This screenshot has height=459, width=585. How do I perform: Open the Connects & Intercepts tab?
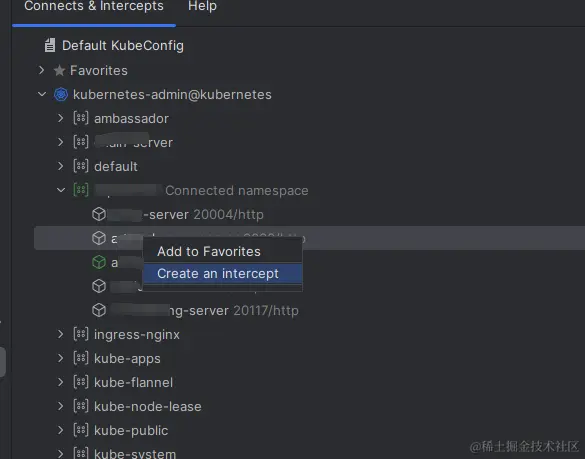click(94, 6)
